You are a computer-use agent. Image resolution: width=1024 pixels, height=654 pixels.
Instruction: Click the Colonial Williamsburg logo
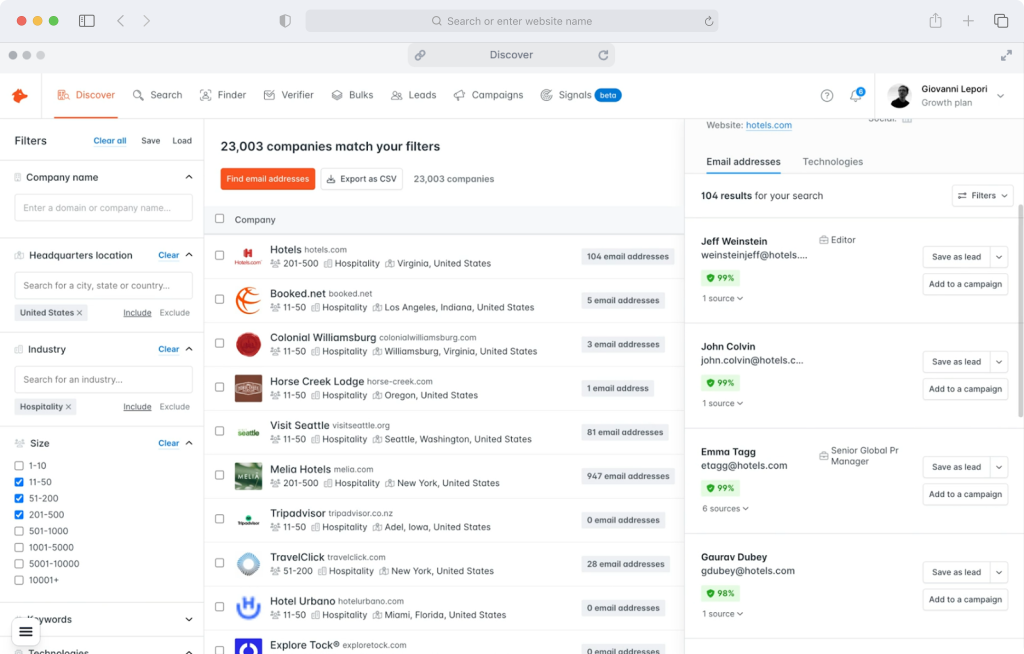(x=248, y=344)
